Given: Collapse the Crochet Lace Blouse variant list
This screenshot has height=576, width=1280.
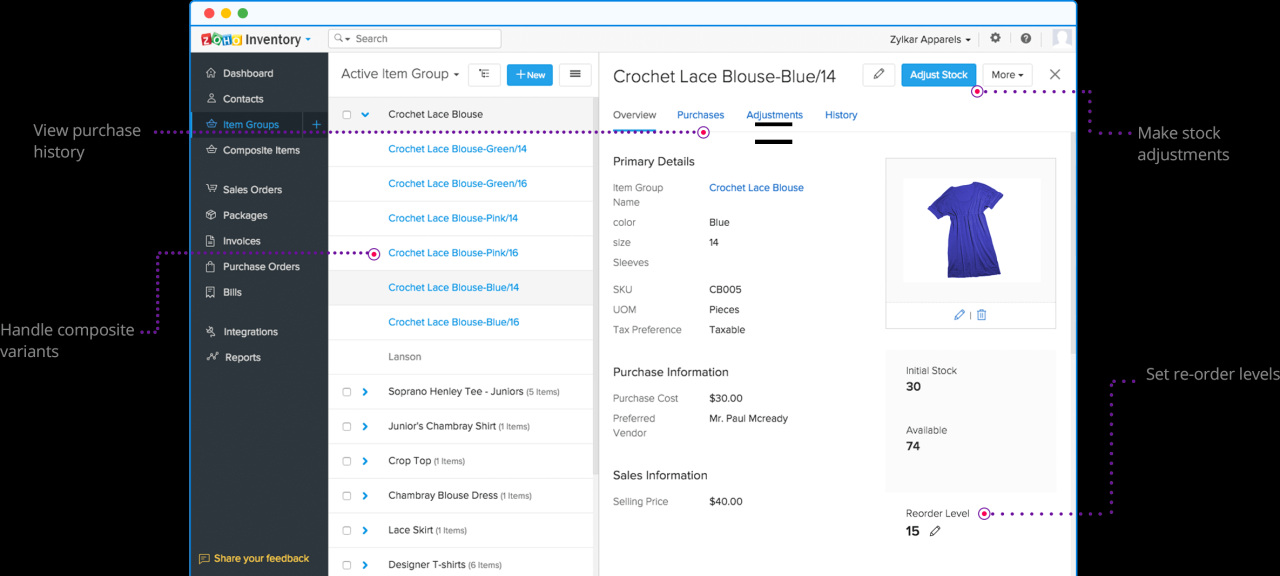Looking at the screenshot, I should click(x=363, y=114).
